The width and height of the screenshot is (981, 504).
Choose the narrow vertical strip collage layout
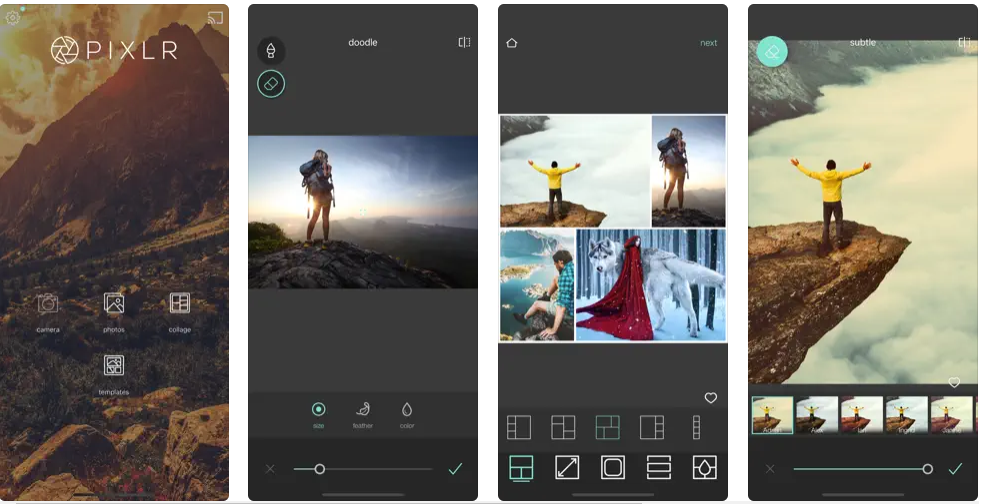696,428
